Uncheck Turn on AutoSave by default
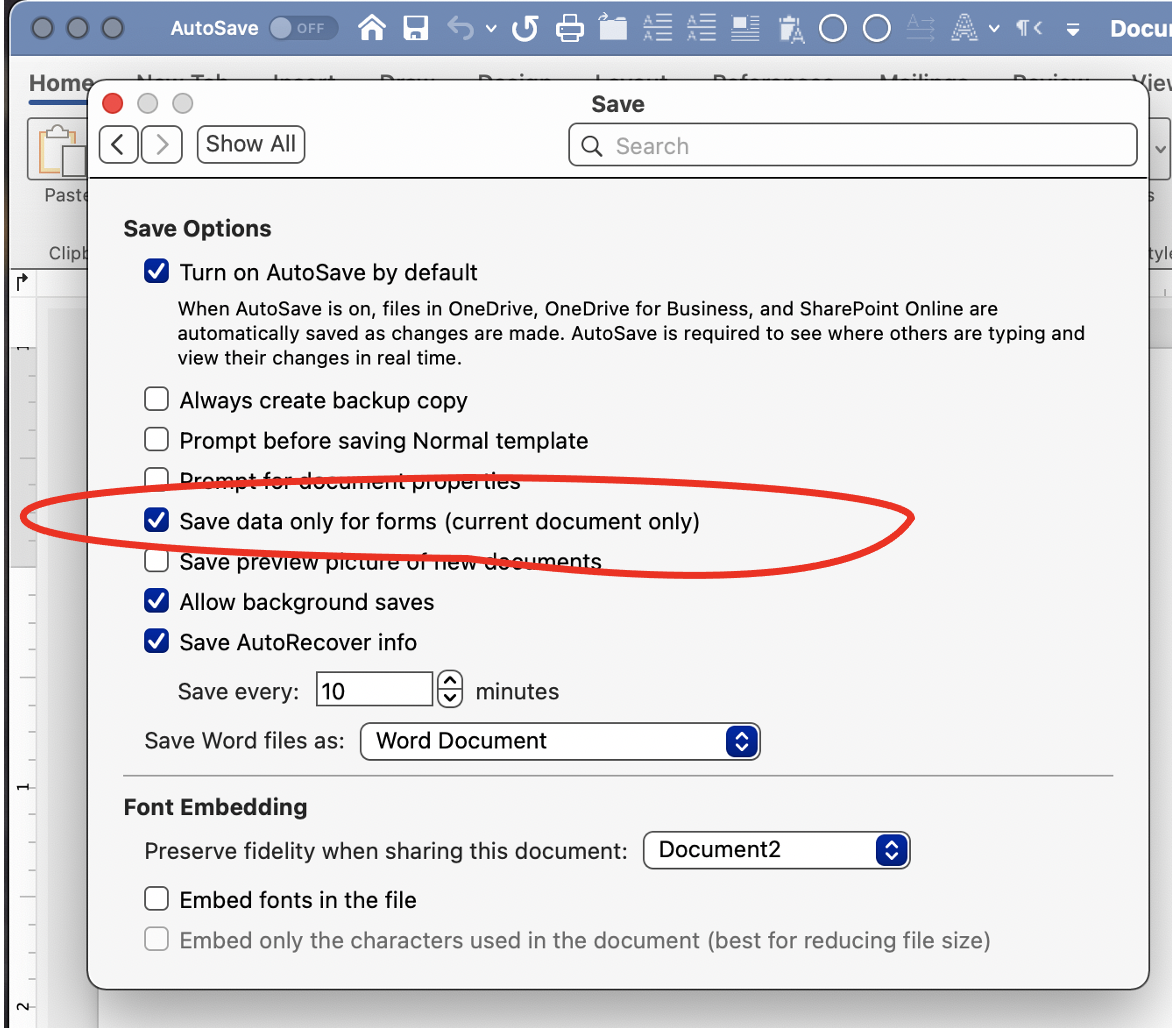 156,271
